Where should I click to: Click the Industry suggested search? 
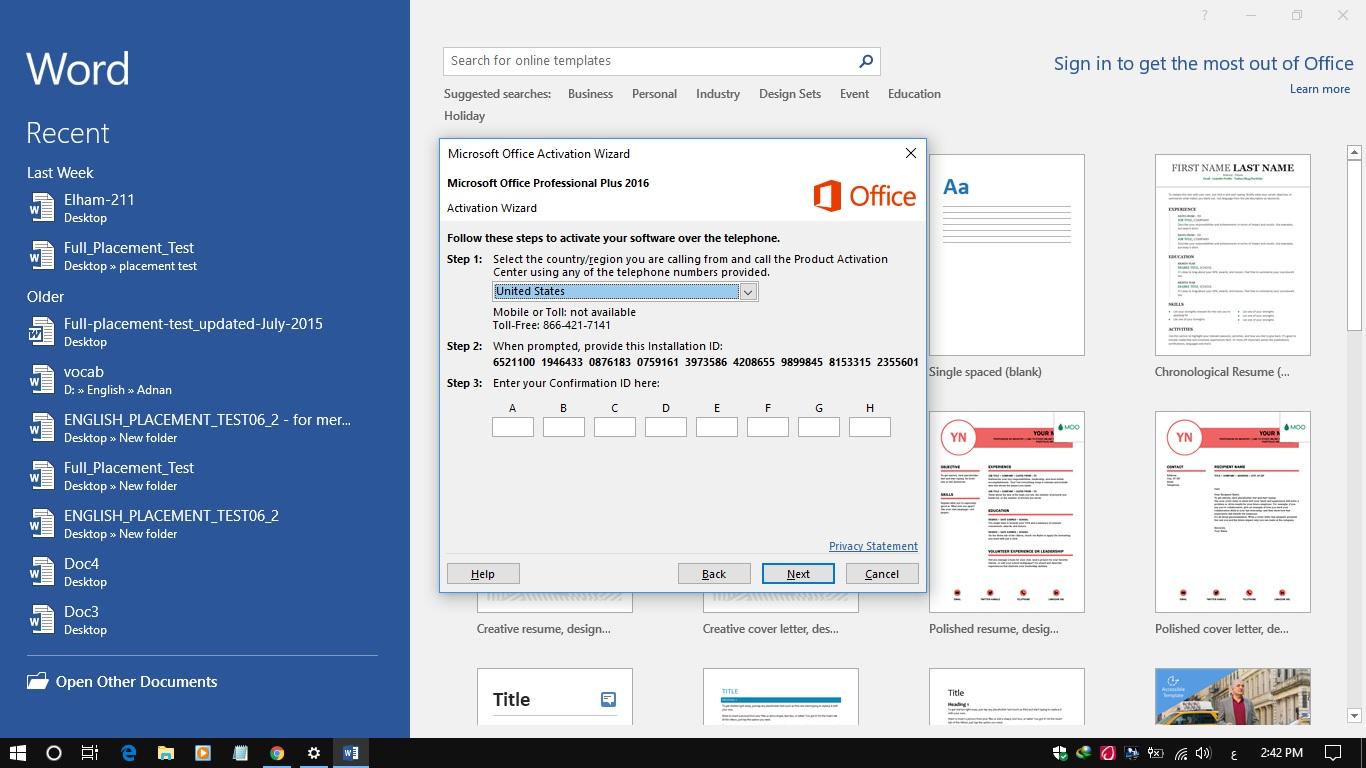click(718, 94)
